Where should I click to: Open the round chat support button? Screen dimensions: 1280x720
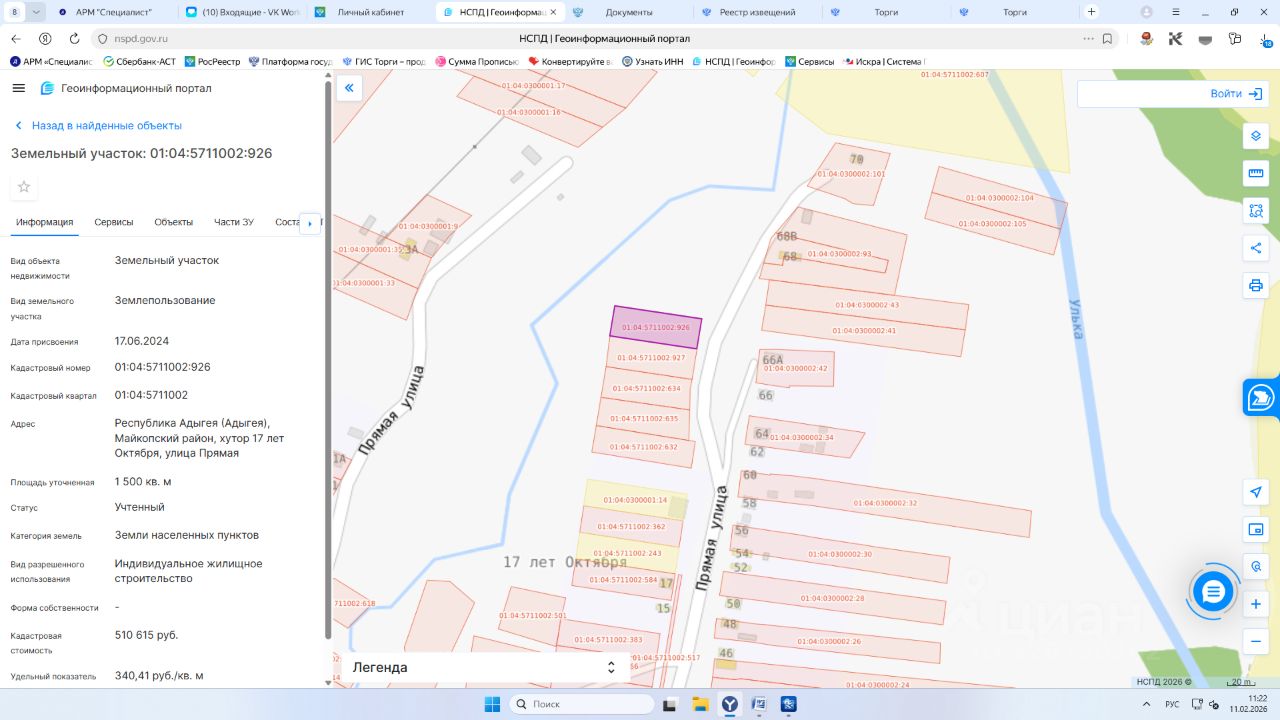[x=1214, y=592]
